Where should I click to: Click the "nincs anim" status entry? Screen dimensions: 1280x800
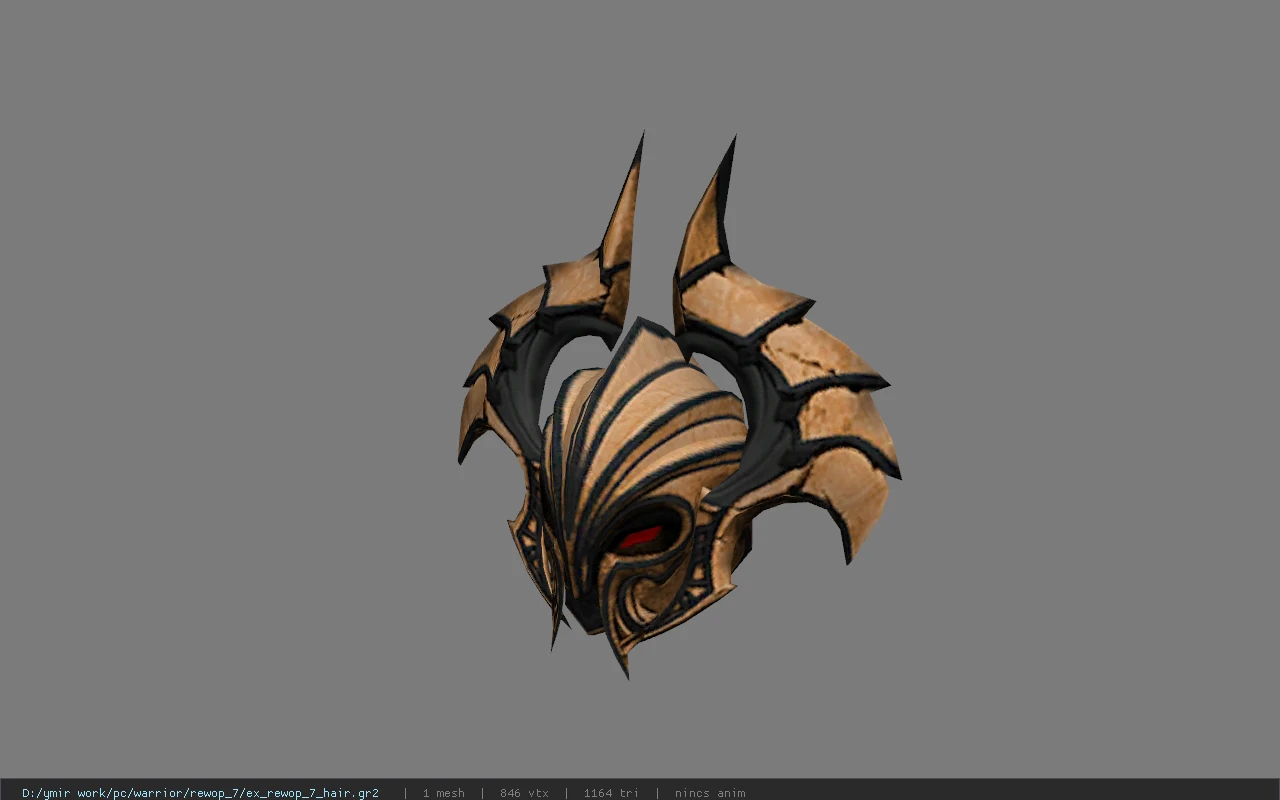(x=710, y=793)
